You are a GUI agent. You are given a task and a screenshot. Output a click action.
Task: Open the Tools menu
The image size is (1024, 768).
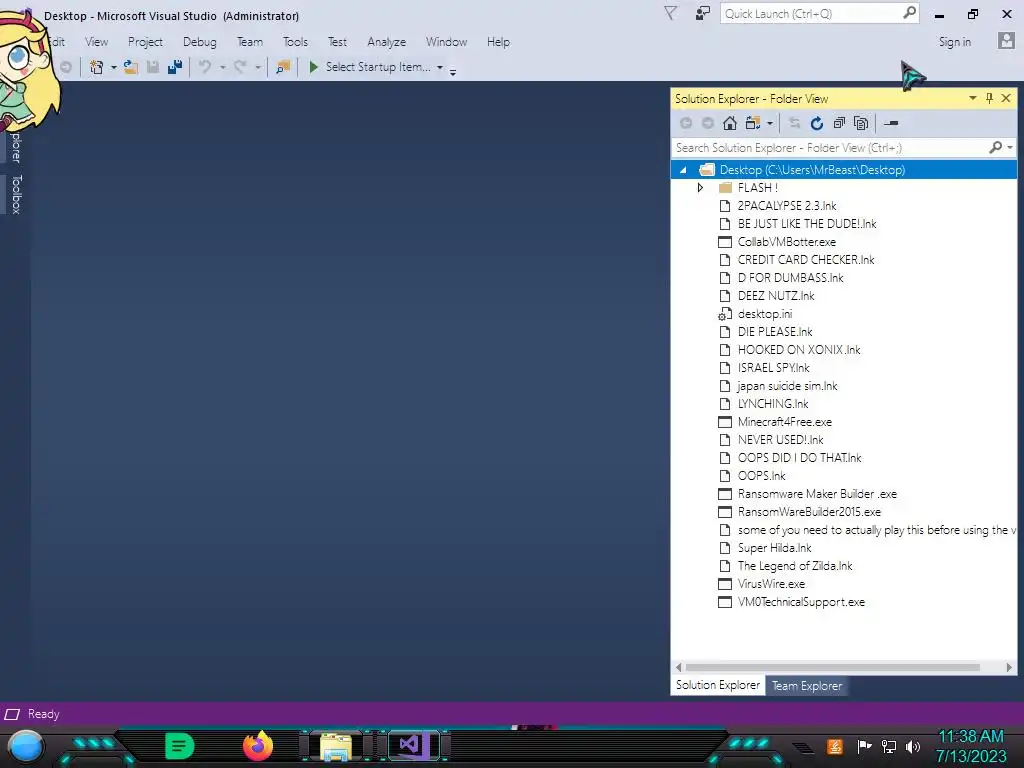(295, 42)
